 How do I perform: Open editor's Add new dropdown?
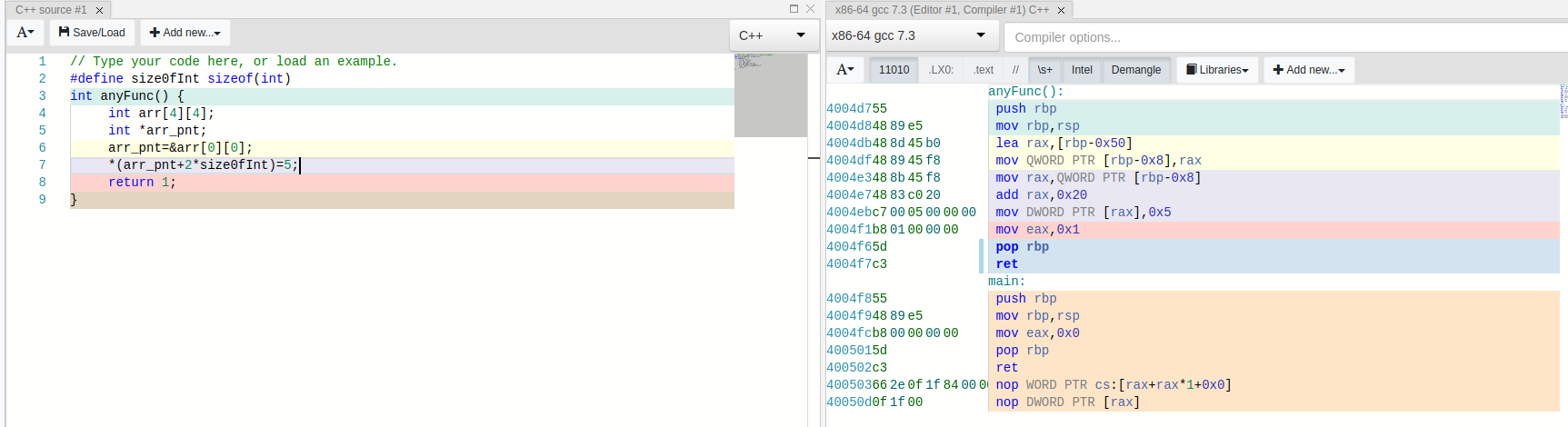click(185, 33)
